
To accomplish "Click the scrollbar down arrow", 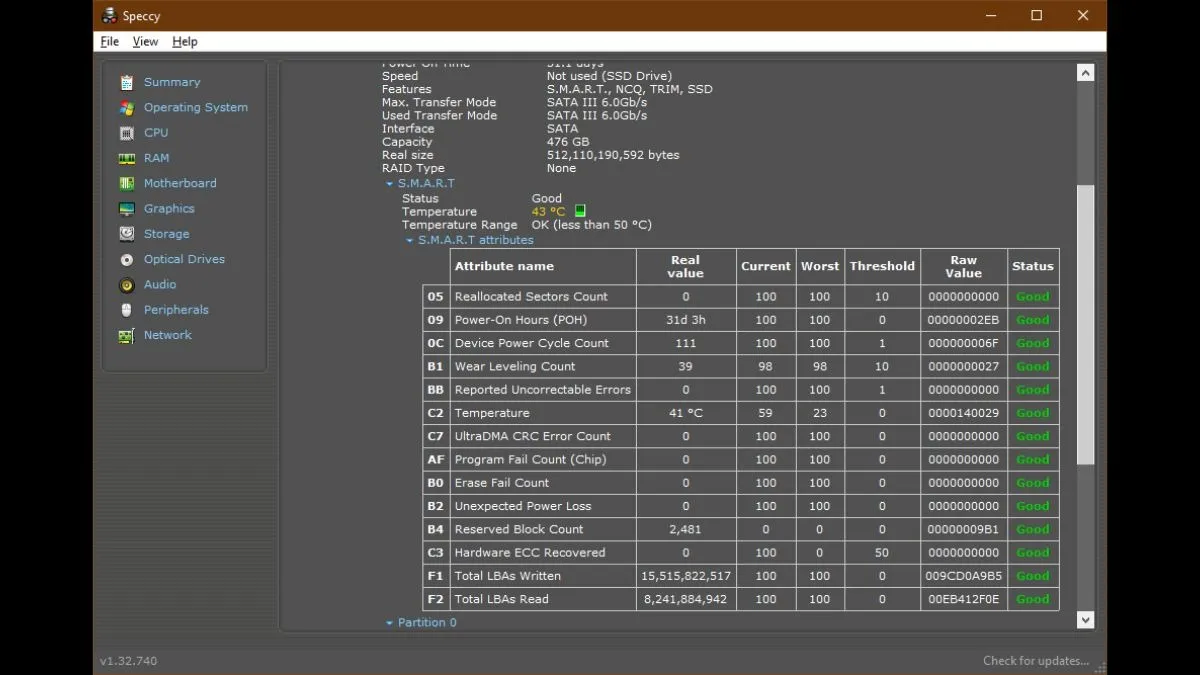I will pos(1085,620).
